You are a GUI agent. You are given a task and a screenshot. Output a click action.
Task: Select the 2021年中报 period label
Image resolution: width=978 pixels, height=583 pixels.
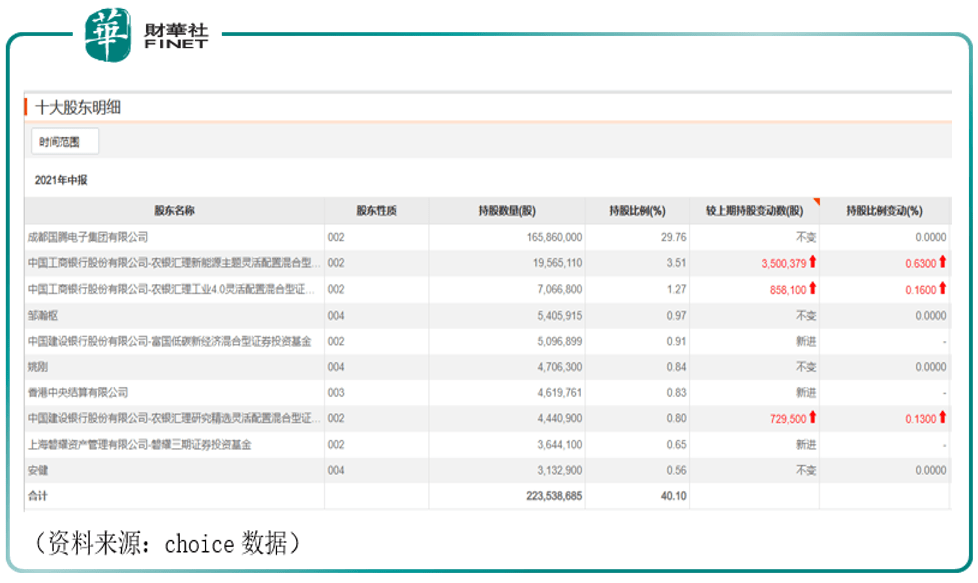(61, 180)
